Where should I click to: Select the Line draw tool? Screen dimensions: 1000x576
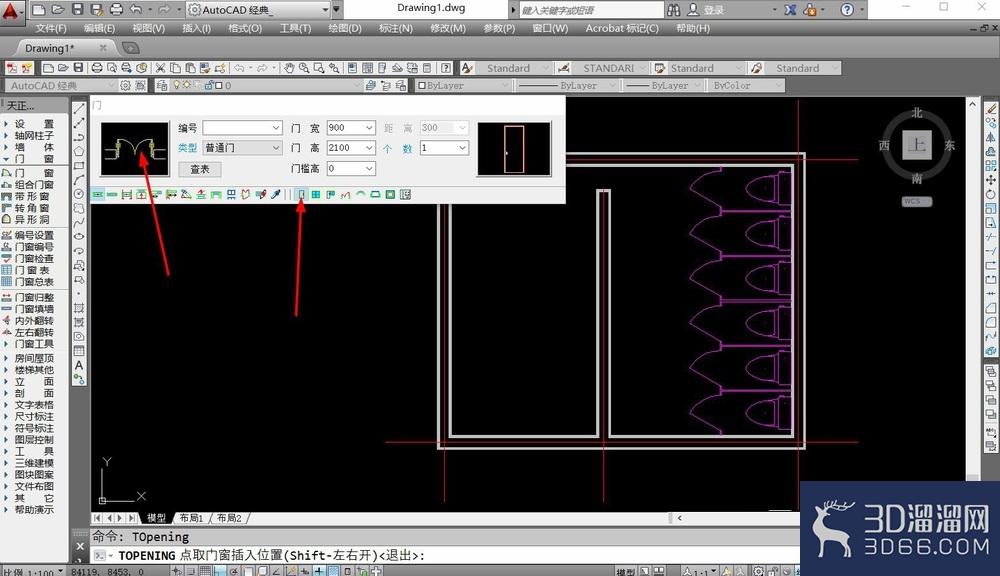click(x=79, y=109)
